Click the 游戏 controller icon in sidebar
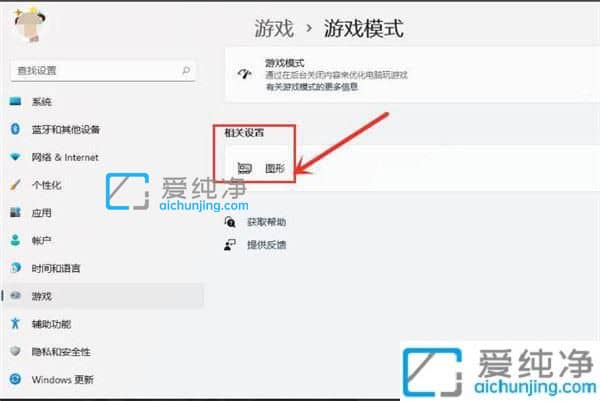This screenshot has width=600, height=401. click(x=15, y=296)
